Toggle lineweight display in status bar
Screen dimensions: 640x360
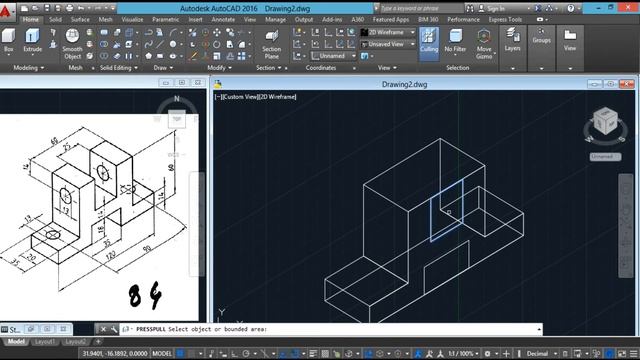(x=313, y=353)
